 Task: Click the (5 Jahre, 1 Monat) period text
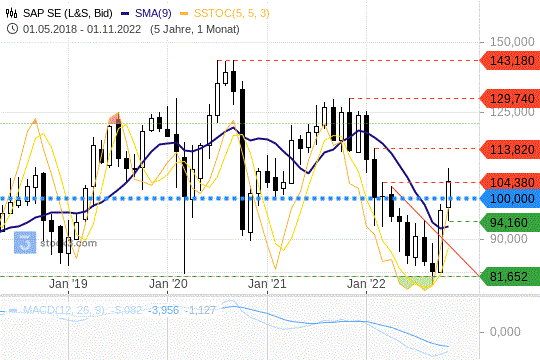(x=195, y=29)
